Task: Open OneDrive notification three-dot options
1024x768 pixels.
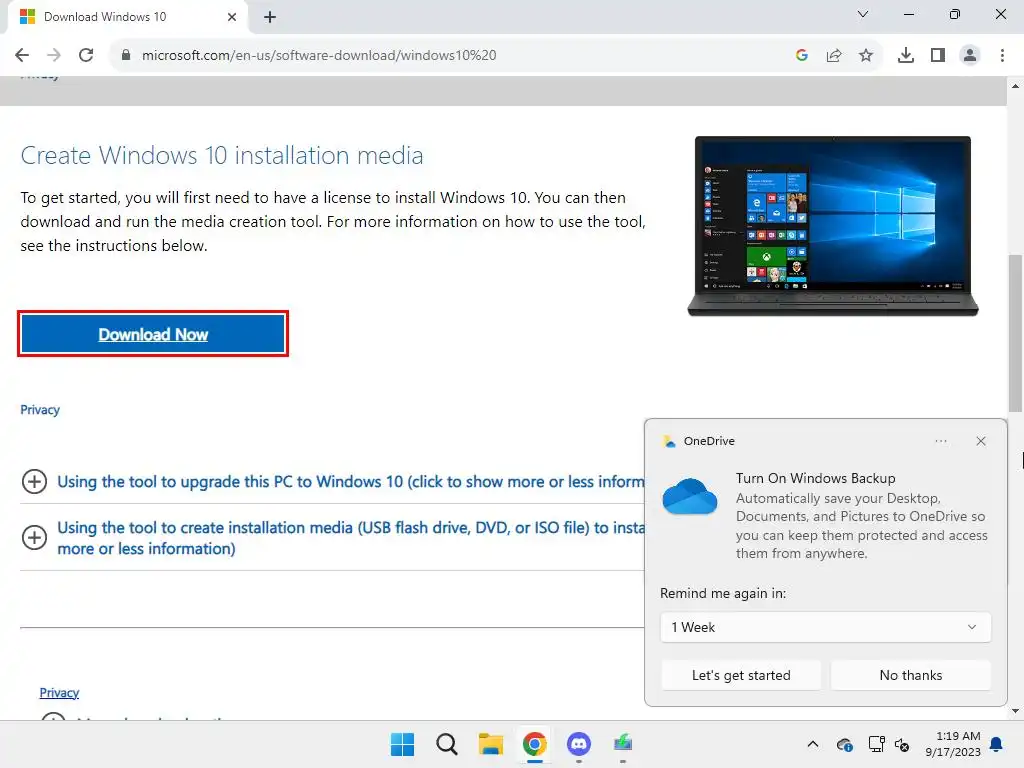Action: (x=940, y=441)
